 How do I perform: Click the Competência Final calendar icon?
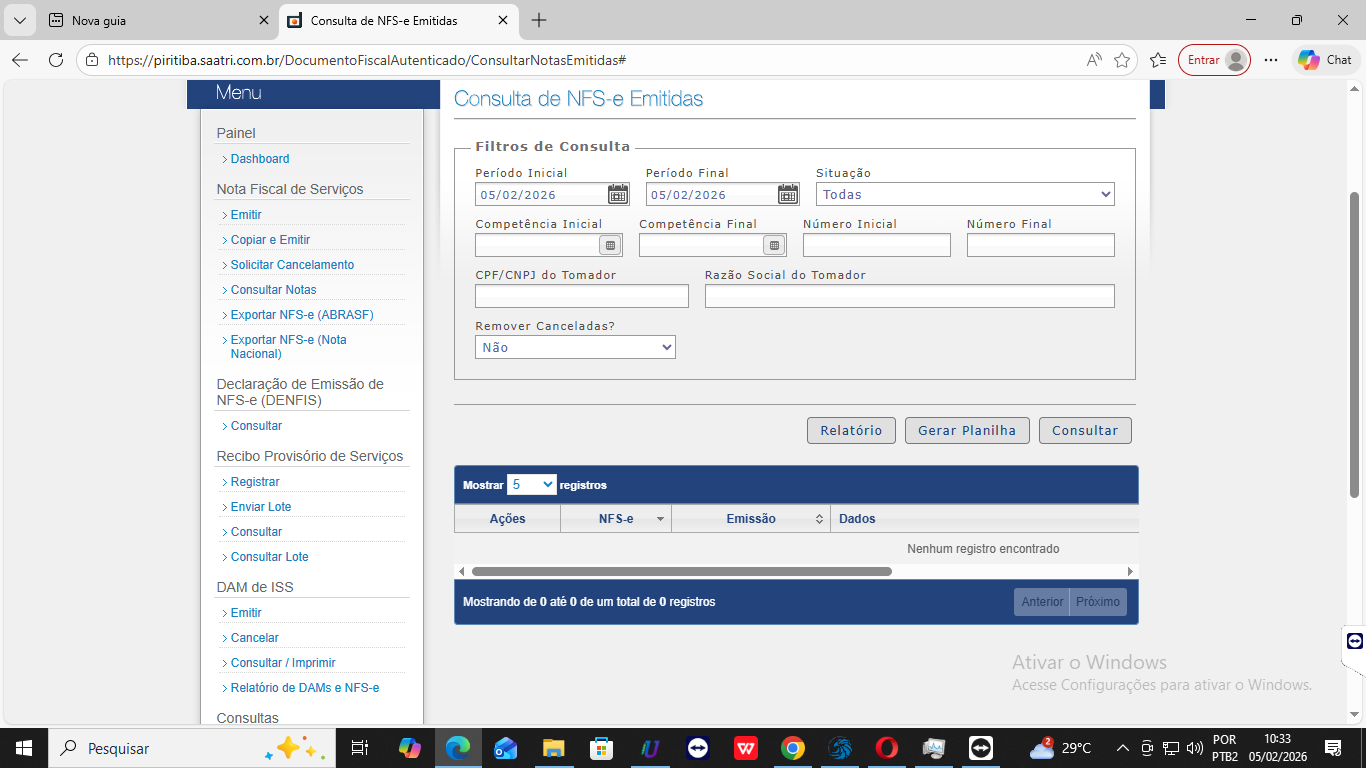click(773, 245)
